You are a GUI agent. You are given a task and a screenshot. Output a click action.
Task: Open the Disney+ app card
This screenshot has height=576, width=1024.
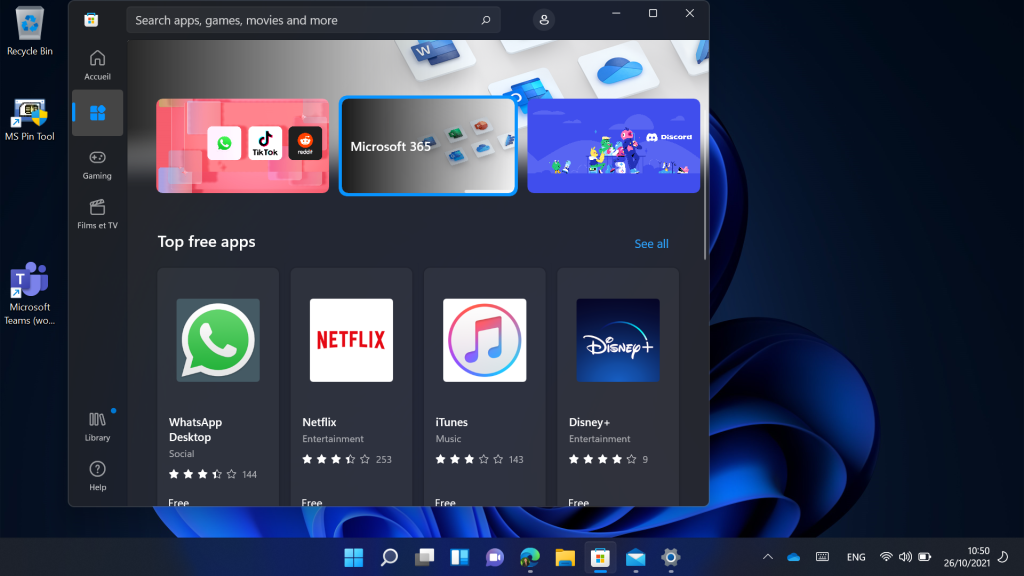click(x=617, y=385)
